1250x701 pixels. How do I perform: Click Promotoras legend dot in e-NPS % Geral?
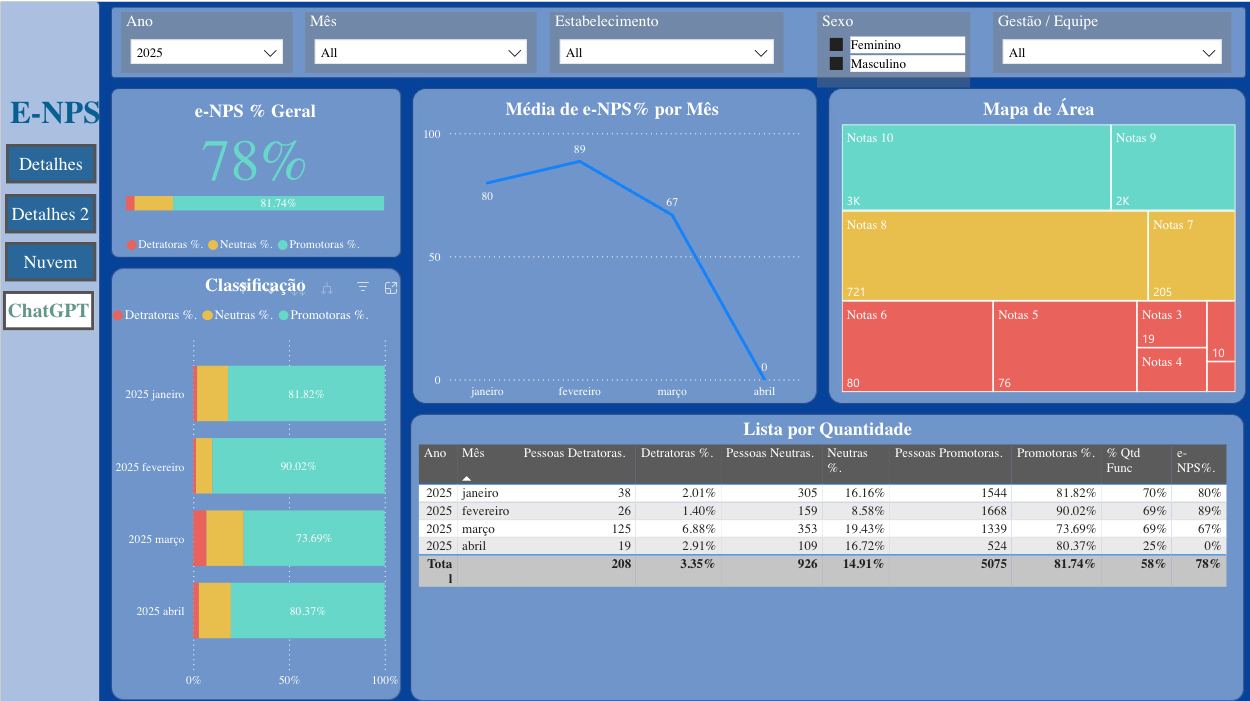(283, 244)
